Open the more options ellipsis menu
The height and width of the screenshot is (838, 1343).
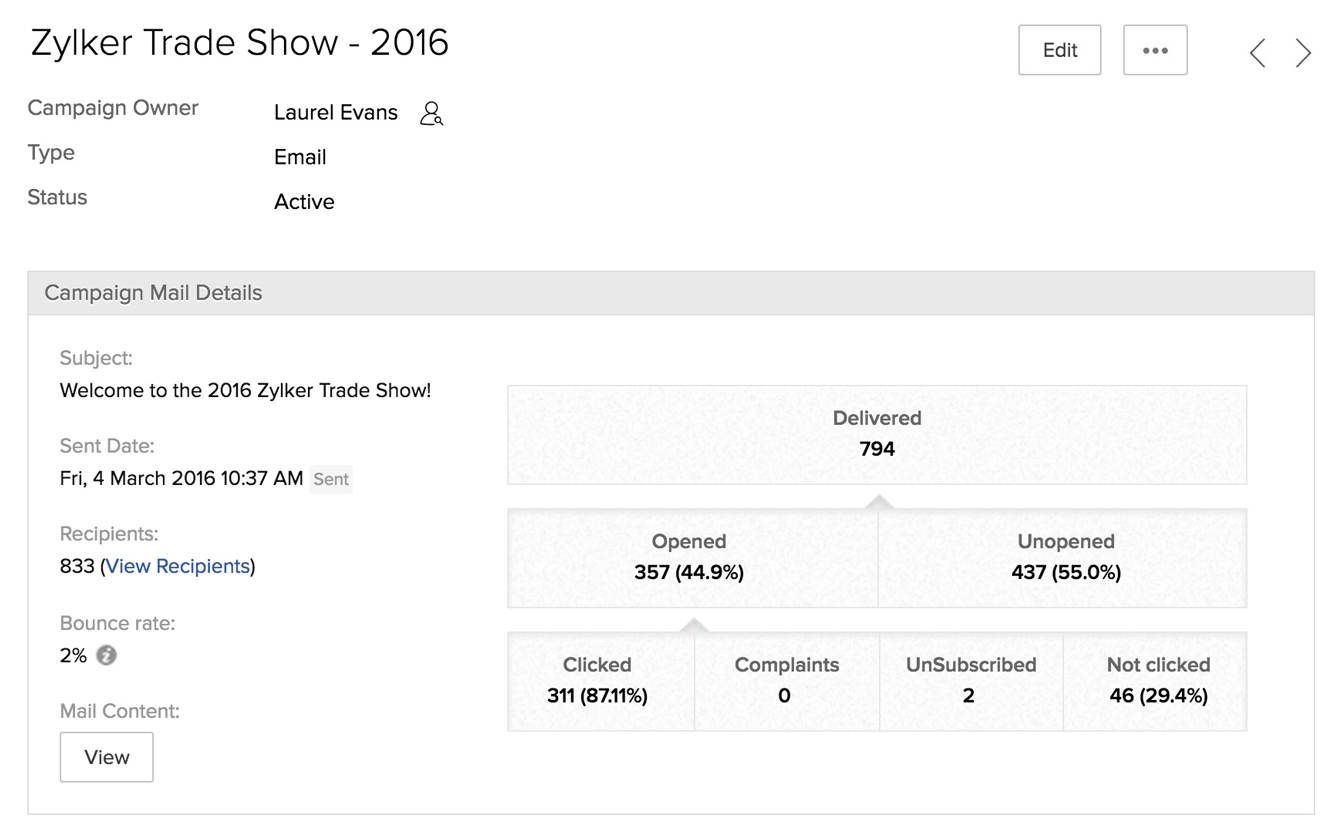click(x=1155, y=50)
